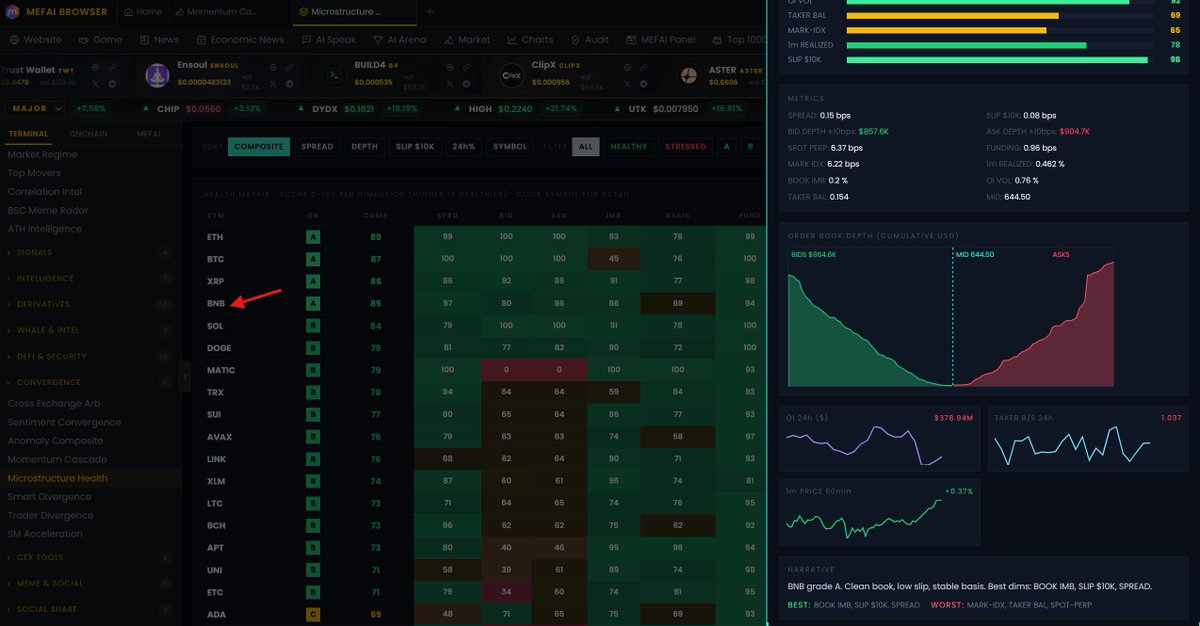The width and height of the screenshot is (1200, 626).
Task: Sort matrix by 24h%
Action: click(463, 146)
